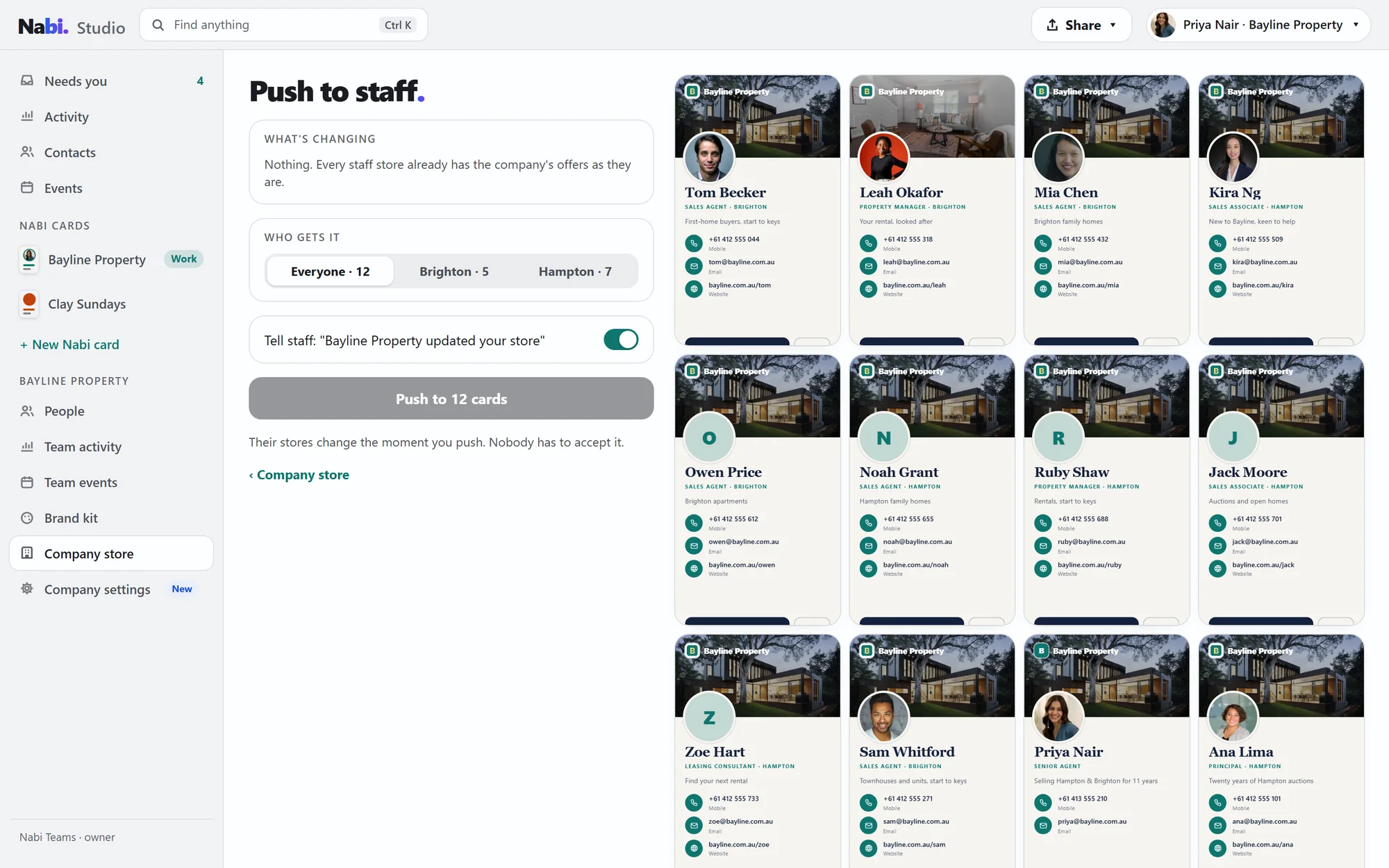Click Ruby Shaw's website globe icon
1389x868 pixels.
click(1042, 569)
